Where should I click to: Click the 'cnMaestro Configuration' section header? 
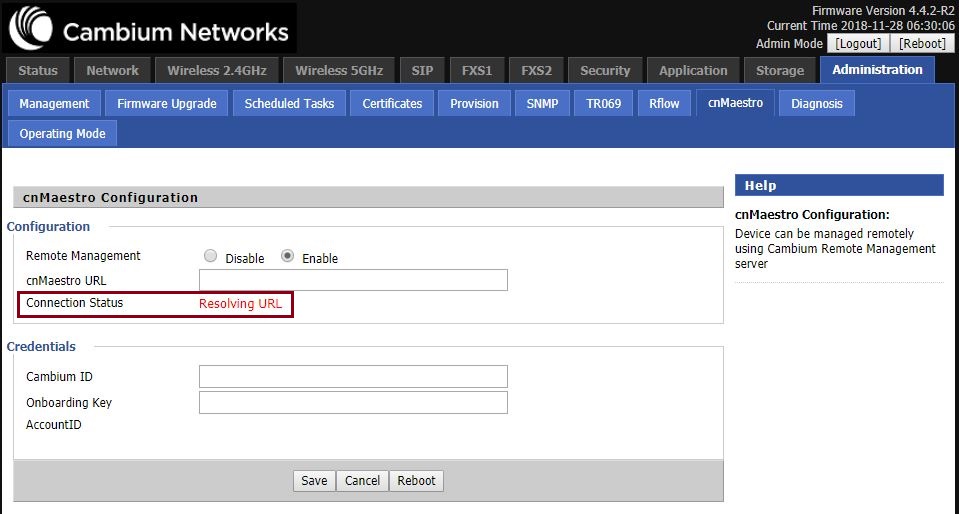click(x=368, y=198)
